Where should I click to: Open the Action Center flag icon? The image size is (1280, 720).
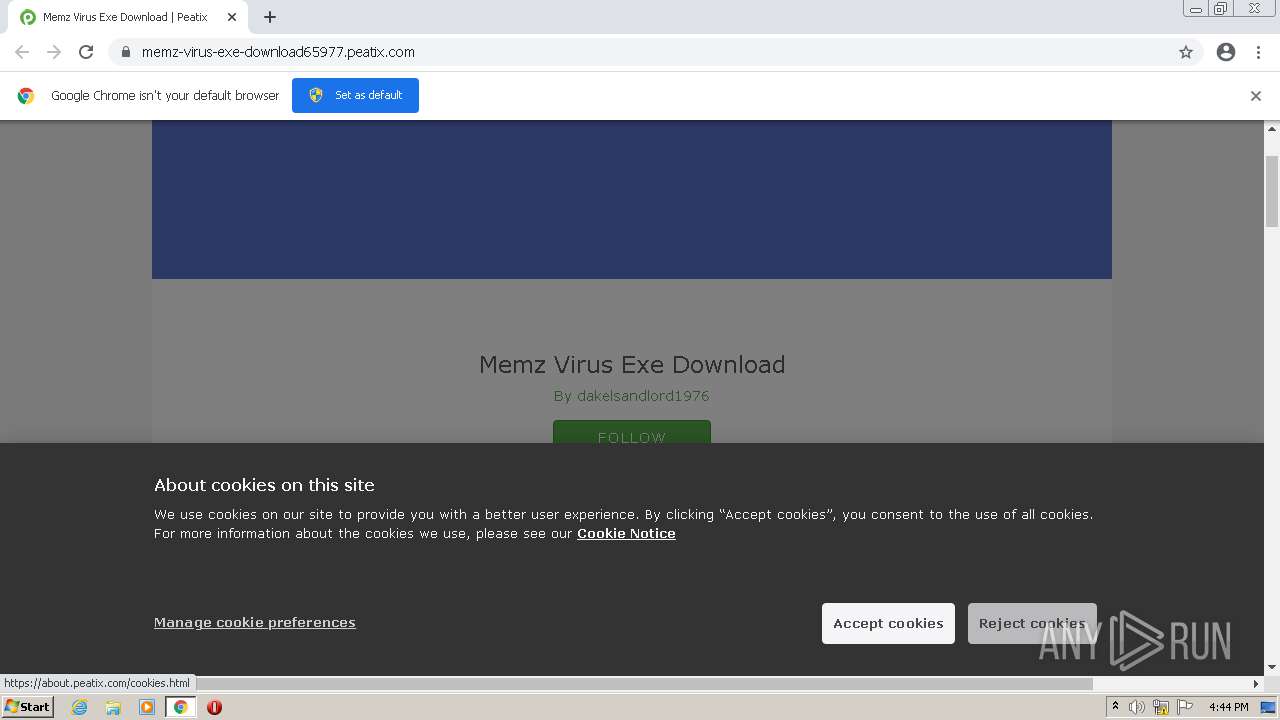1185,707
